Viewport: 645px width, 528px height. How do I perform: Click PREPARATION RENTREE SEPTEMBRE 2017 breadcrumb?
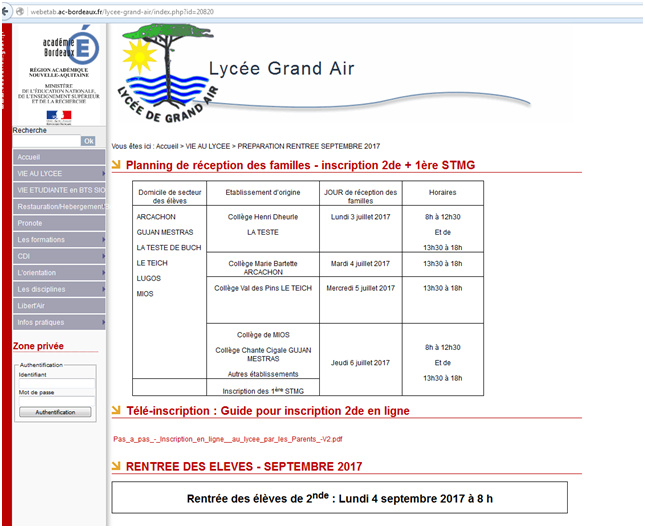(x=309, y=146)
